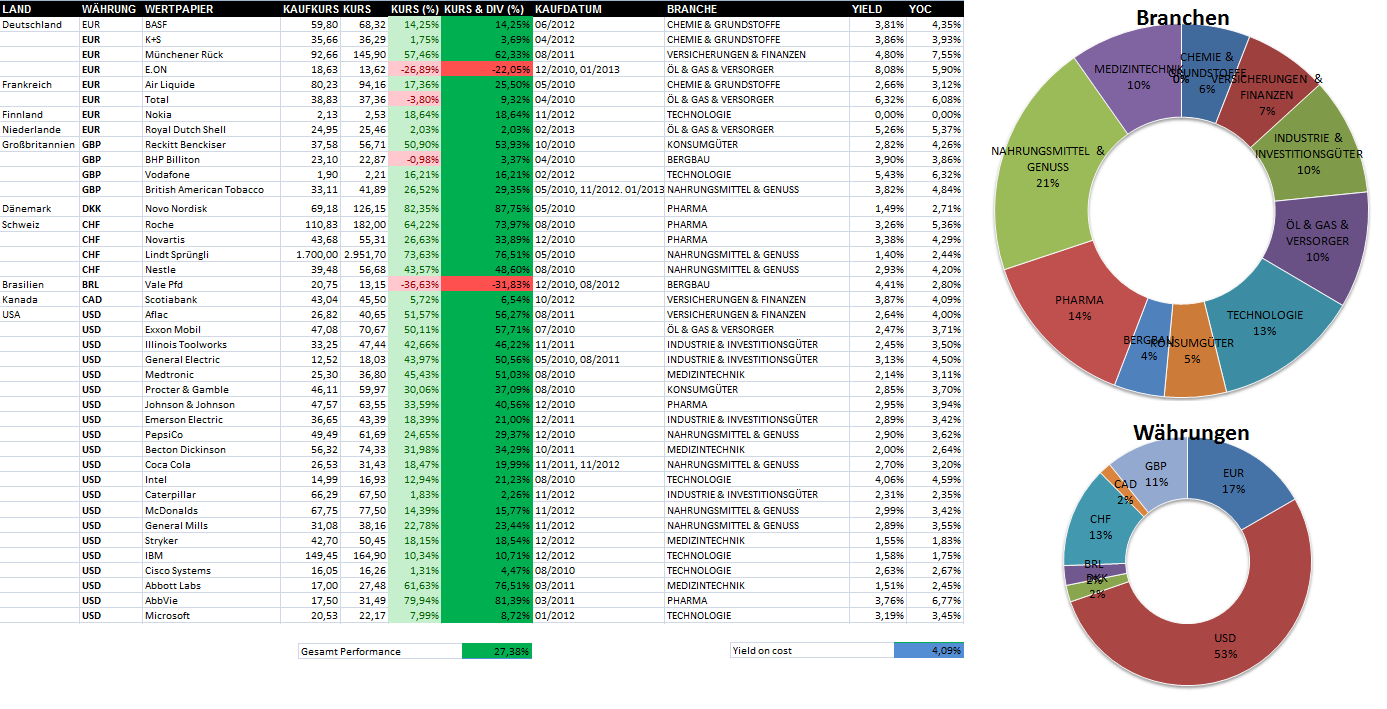Screen dimensions: 1387x709
Task: Click the Münchener Rück cell
Action: pos(210,54)
